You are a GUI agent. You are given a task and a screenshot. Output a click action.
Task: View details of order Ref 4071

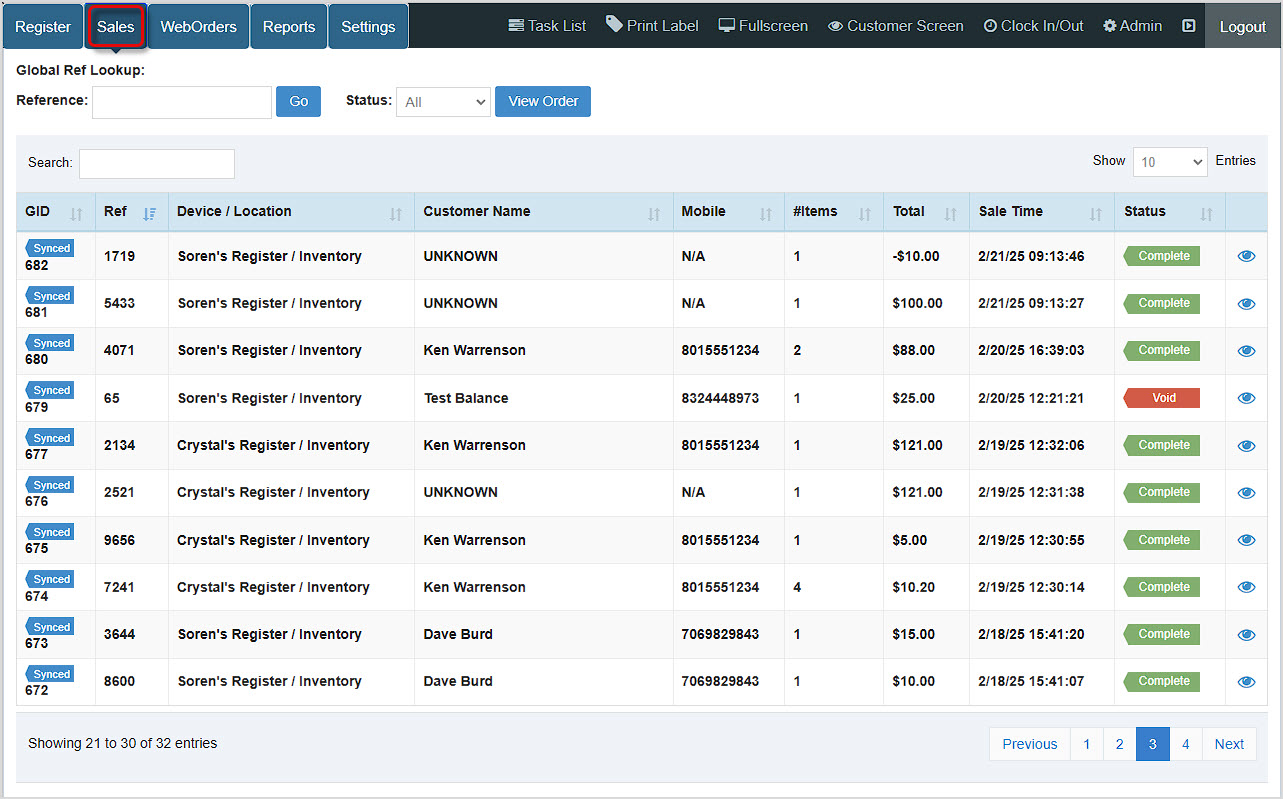pos(1246,350)
